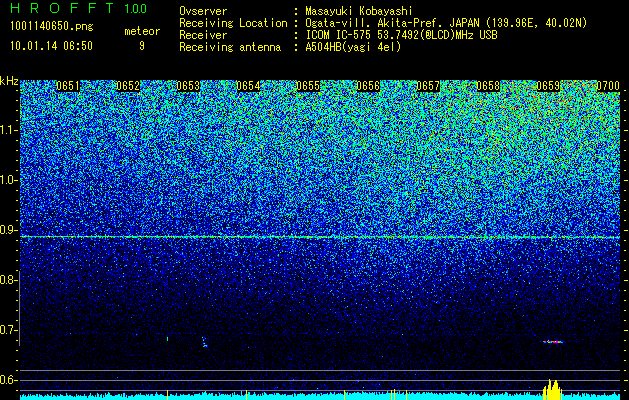
Task: Click the 0.6 frequency axis label
Action: coord(7,380)
